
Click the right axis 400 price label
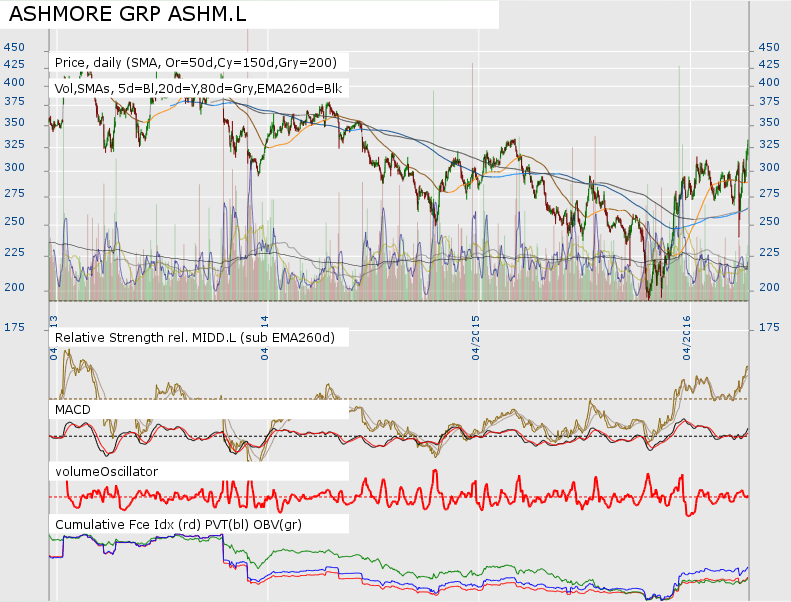tap(769, 82)
